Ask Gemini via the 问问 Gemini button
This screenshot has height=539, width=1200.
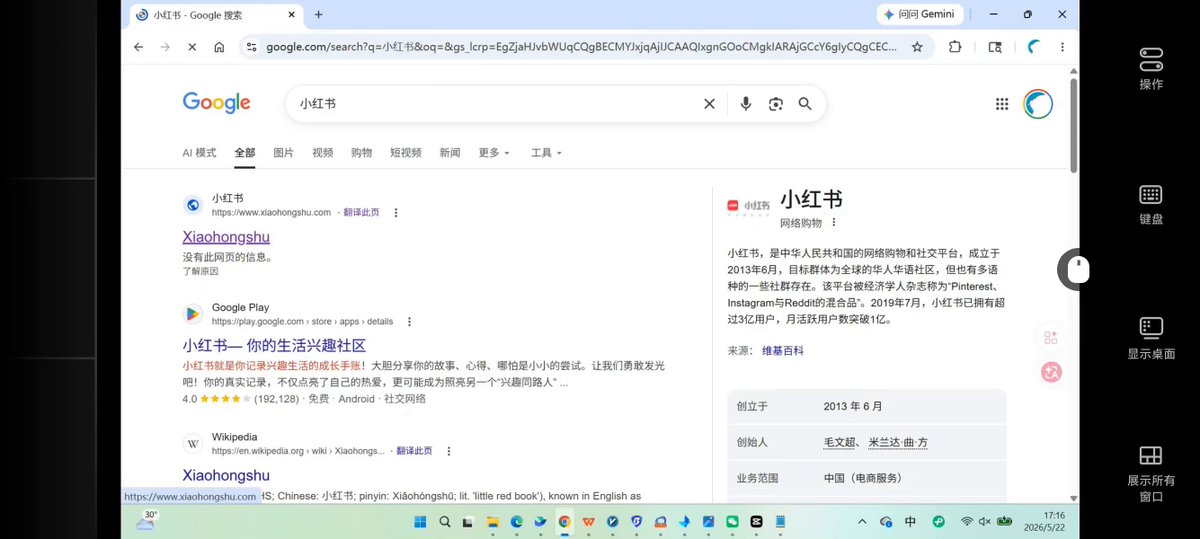click(920, 14)
